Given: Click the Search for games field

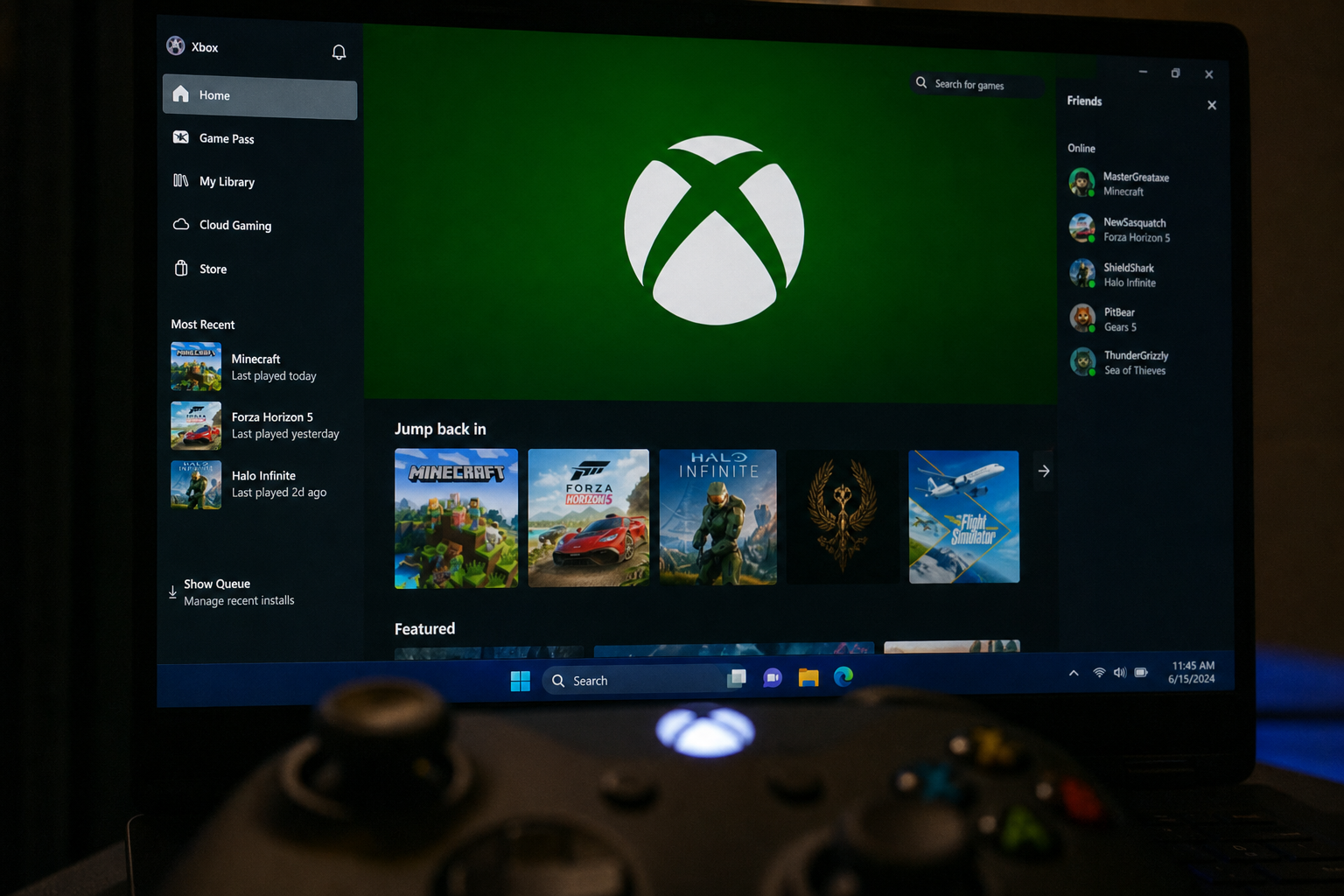Looking at the screenshot, I should 977,85.
